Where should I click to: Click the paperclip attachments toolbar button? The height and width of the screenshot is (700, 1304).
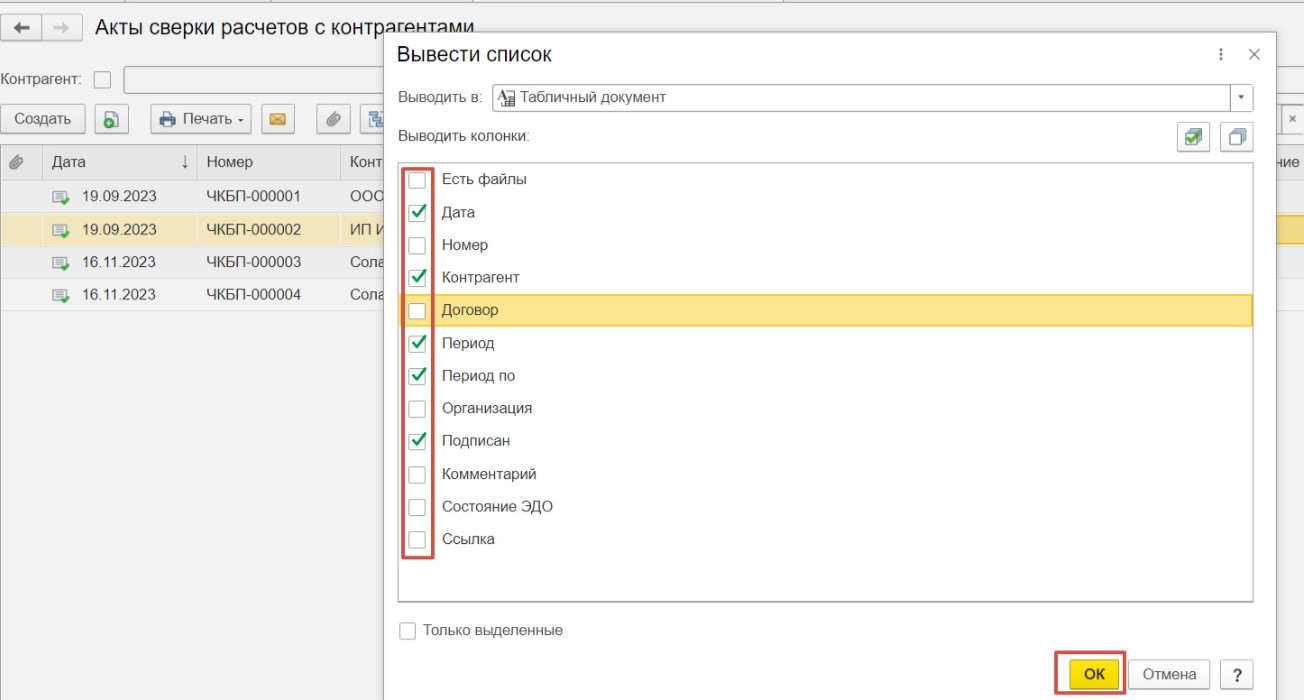click(x=333, y=119)
